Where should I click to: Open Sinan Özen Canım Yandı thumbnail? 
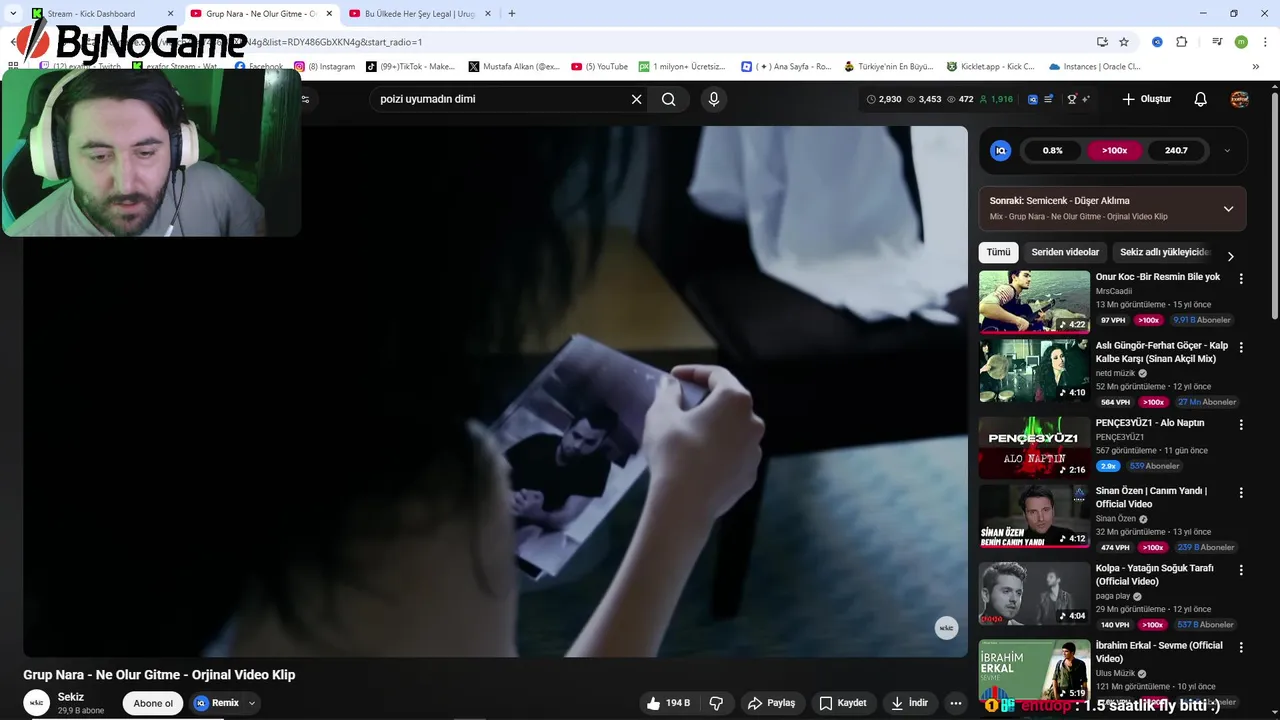1034,516
